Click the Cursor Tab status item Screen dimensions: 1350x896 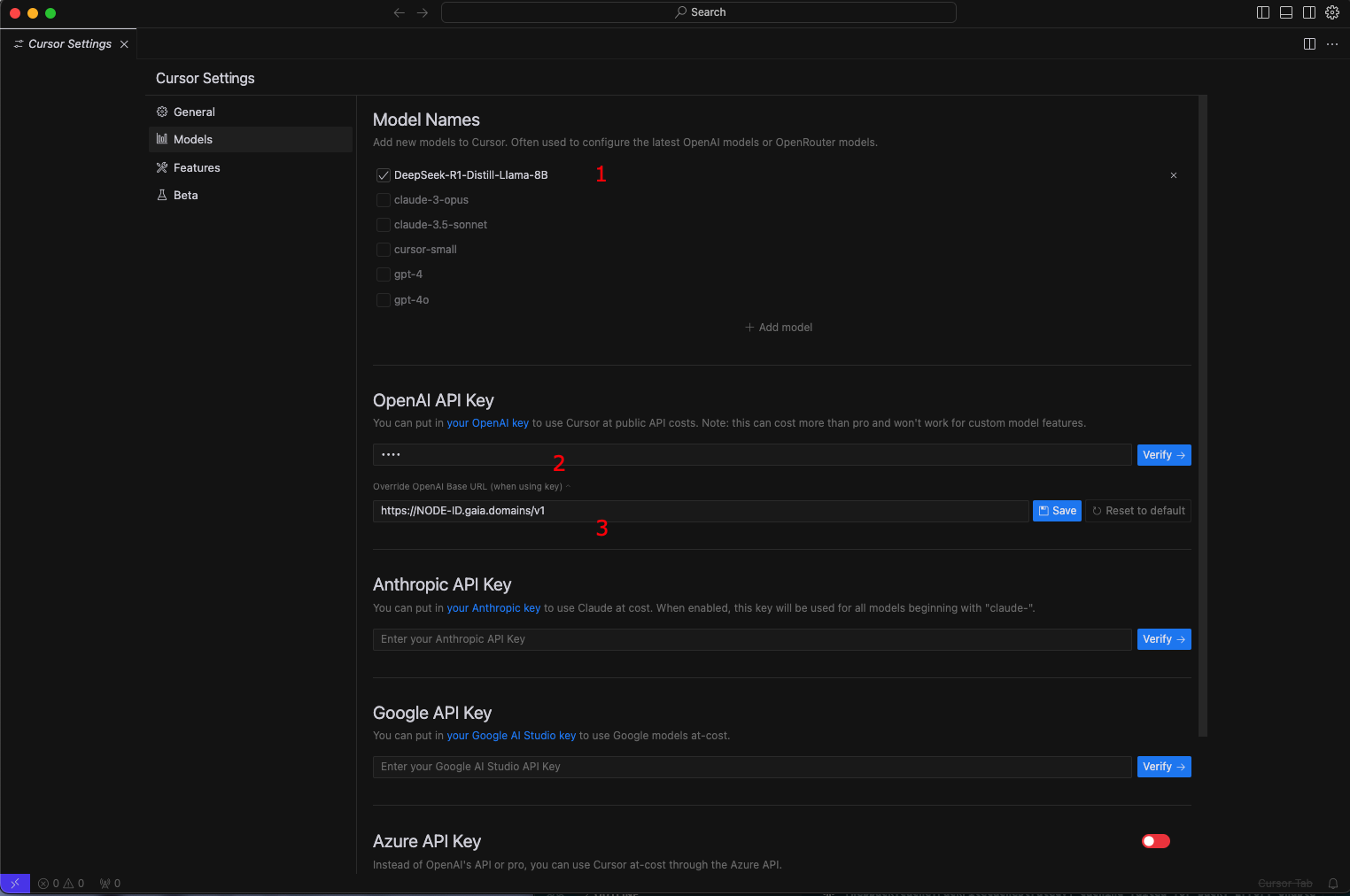[x=1284, y=884]
